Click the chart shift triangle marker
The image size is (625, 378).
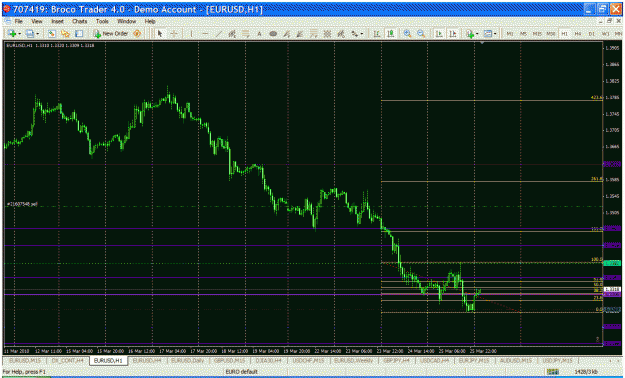coord(482,42)
